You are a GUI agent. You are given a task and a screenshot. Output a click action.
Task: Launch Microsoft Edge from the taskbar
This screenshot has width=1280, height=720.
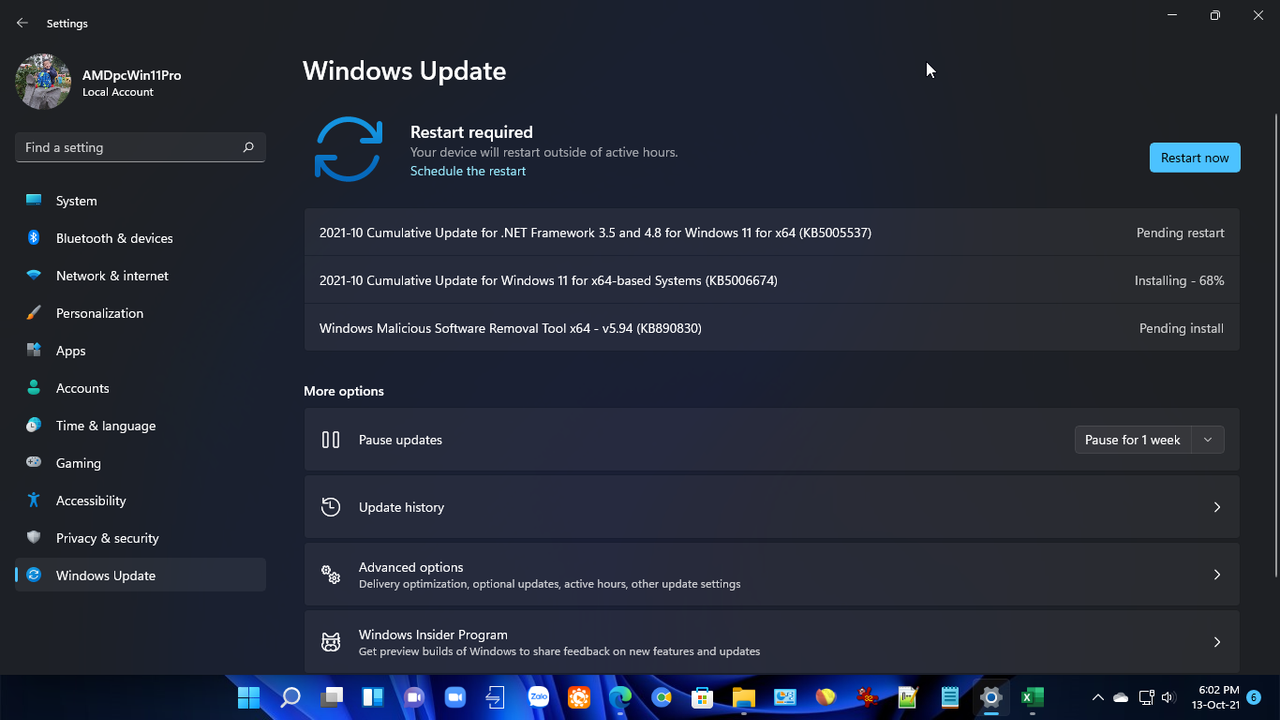coord(620,697)
